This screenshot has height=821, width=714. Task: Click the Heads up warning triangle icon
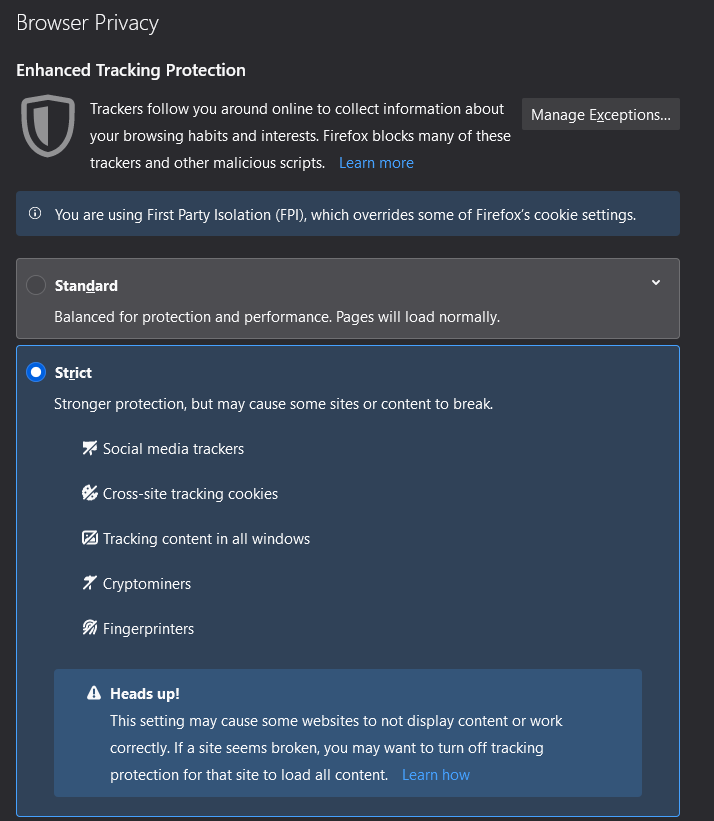click(x=94, y=693)
